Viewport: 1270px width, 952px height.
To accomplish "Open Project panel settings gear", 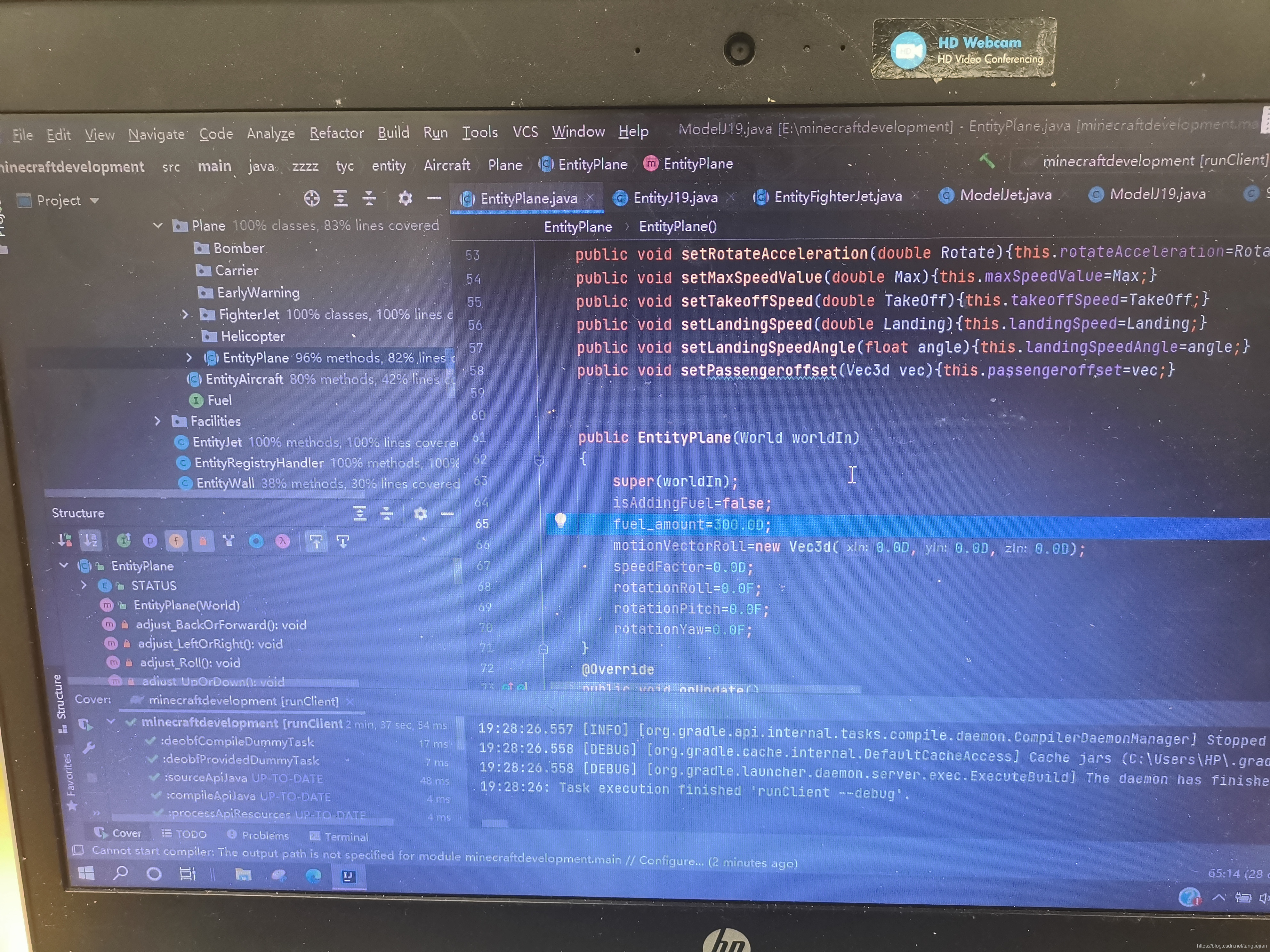I will [x=405, y=199].
